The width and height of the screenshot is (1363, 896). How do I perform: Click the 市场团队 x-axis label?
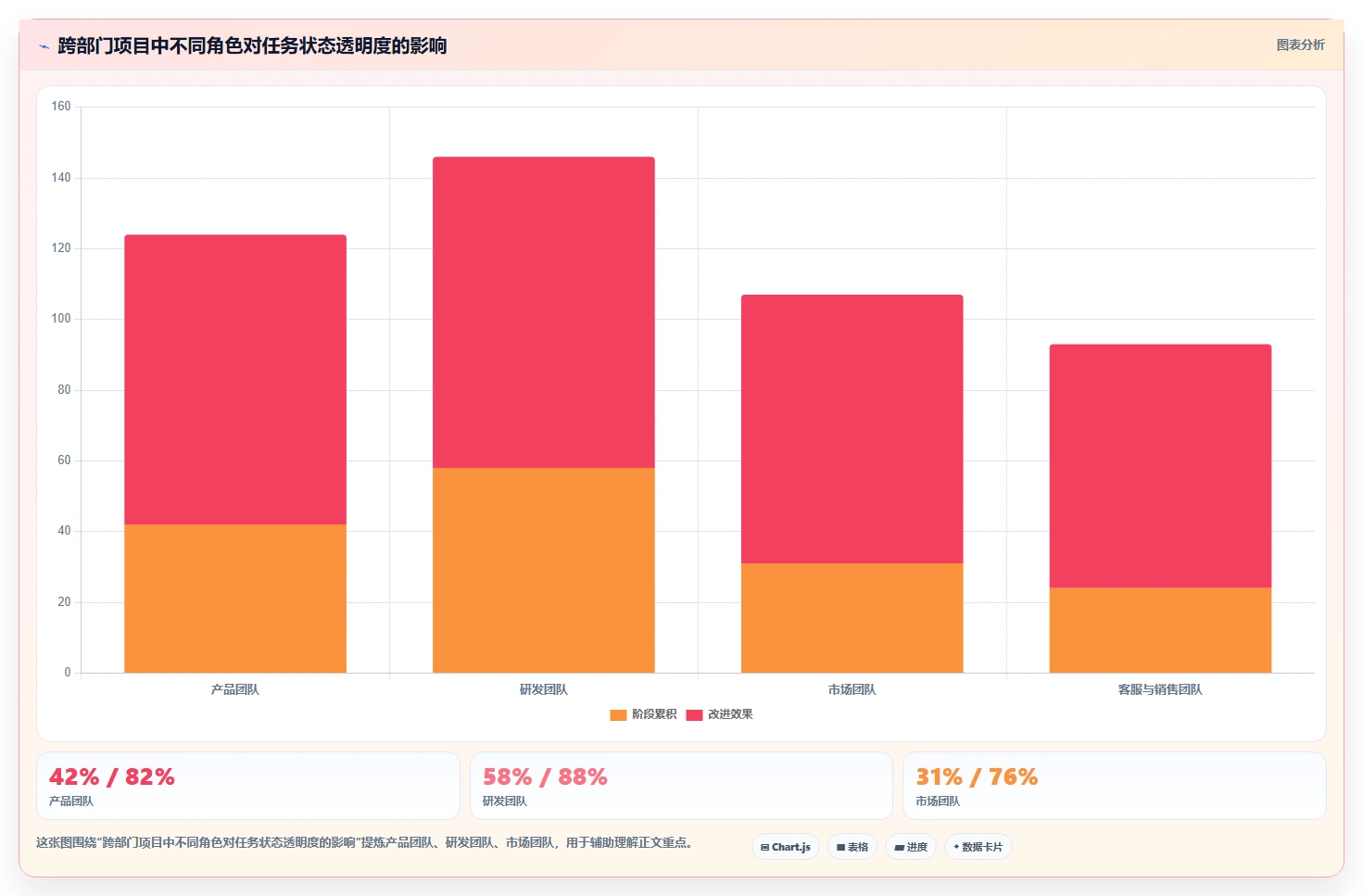click(852, 689)
